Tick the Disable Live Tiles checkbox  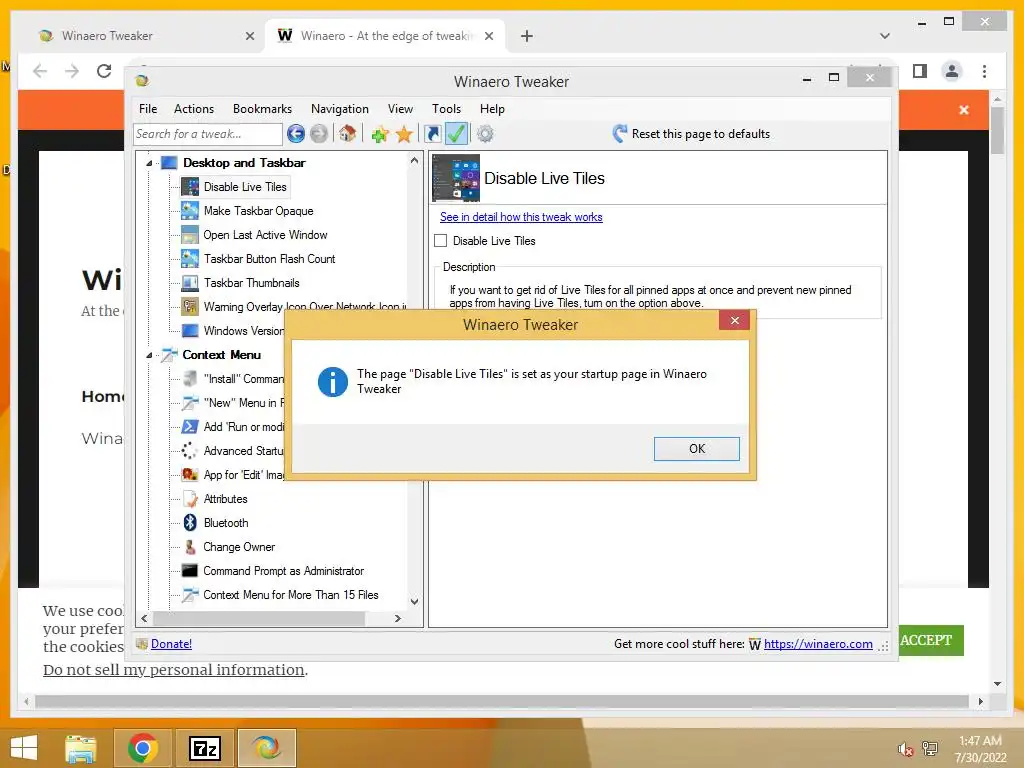pyautogui.click(x=441, y=240)
